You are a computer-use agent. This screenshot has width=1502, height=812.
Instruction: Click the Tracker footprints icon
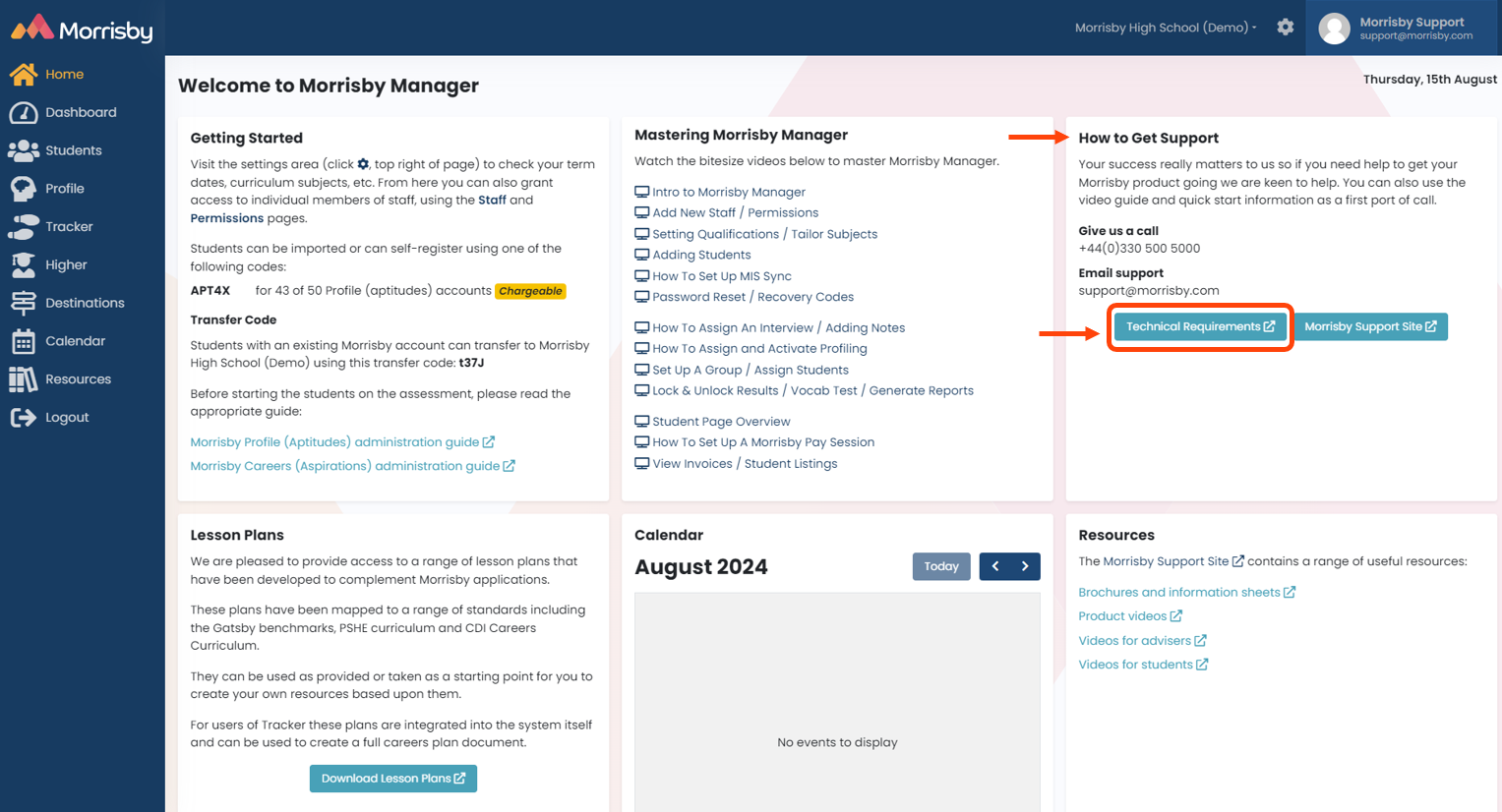point(24,227)
